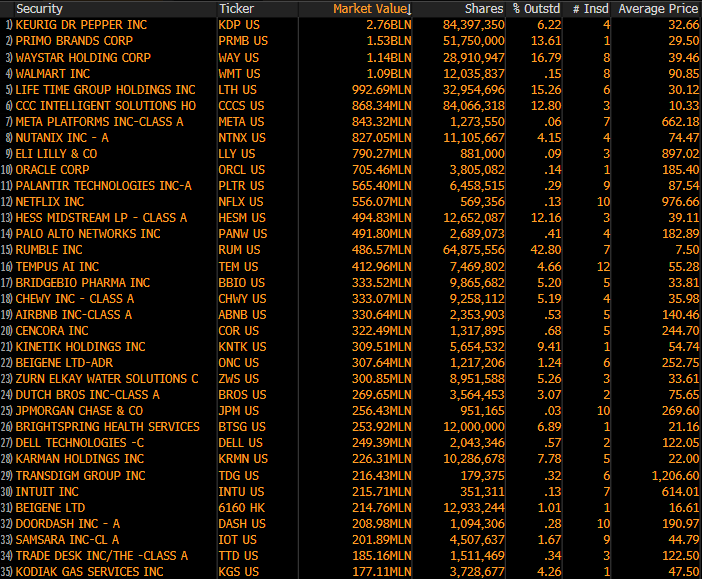702x579 pixels.
Task: Click the NTNX US ticker cell
Action: point(242,138)
